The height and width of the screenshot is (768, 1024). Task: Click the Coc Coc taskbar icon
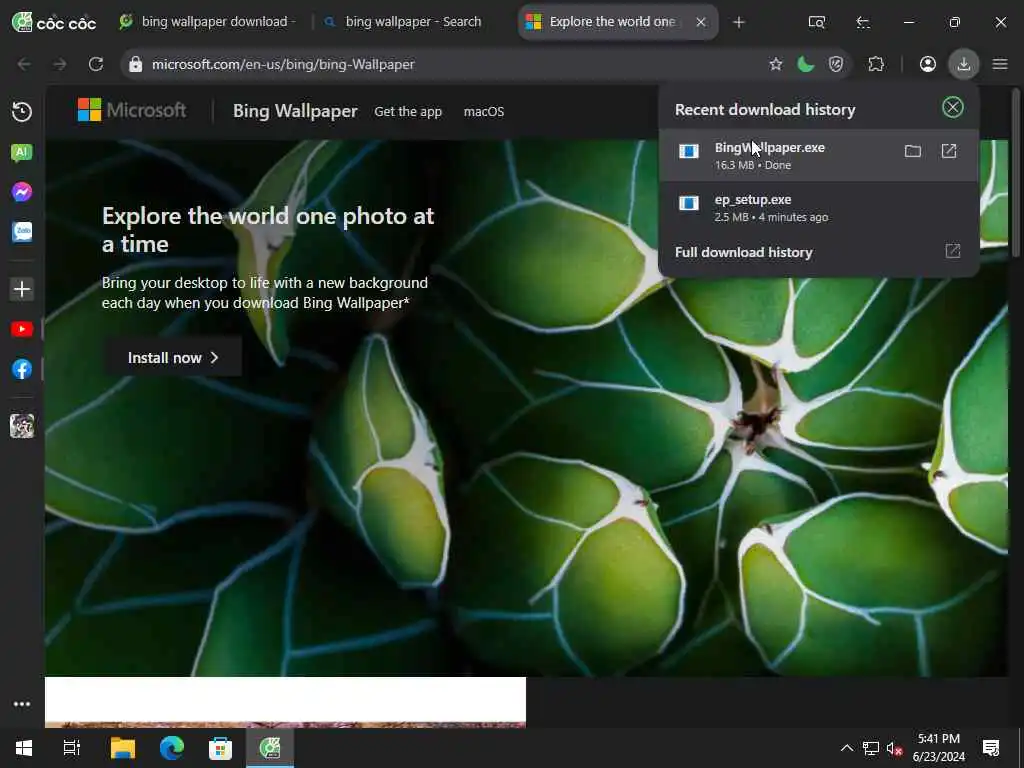point(270,748)
